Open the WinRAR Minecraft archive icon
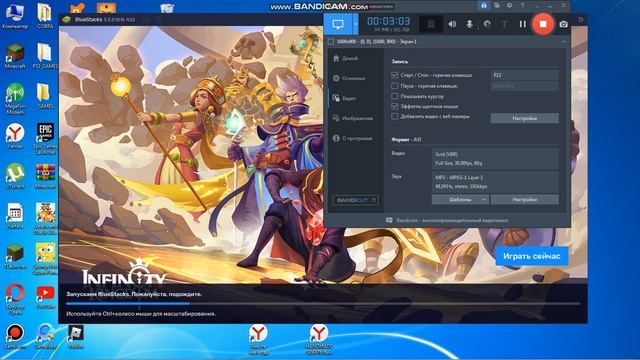Image resolution: width=640 pixels, height=360 pixels. point(45,176)
